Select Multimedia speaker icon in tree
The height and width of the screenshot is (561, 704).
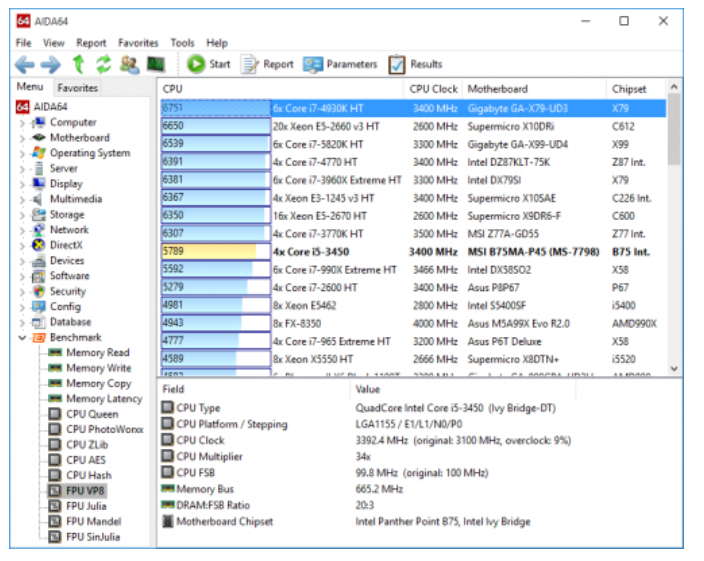click(x=39, y=199)
